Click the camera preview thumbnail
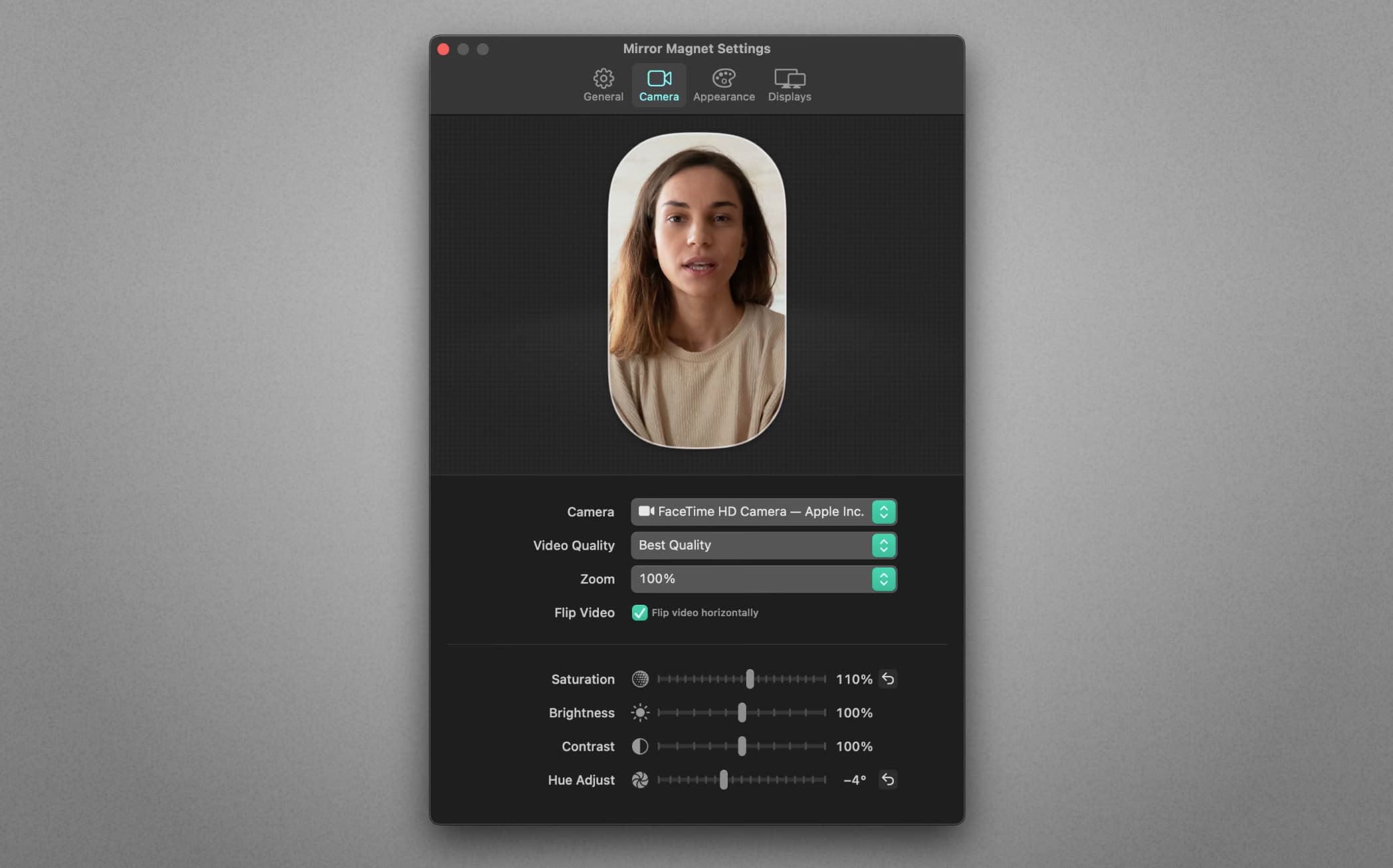 coord(696,290)
